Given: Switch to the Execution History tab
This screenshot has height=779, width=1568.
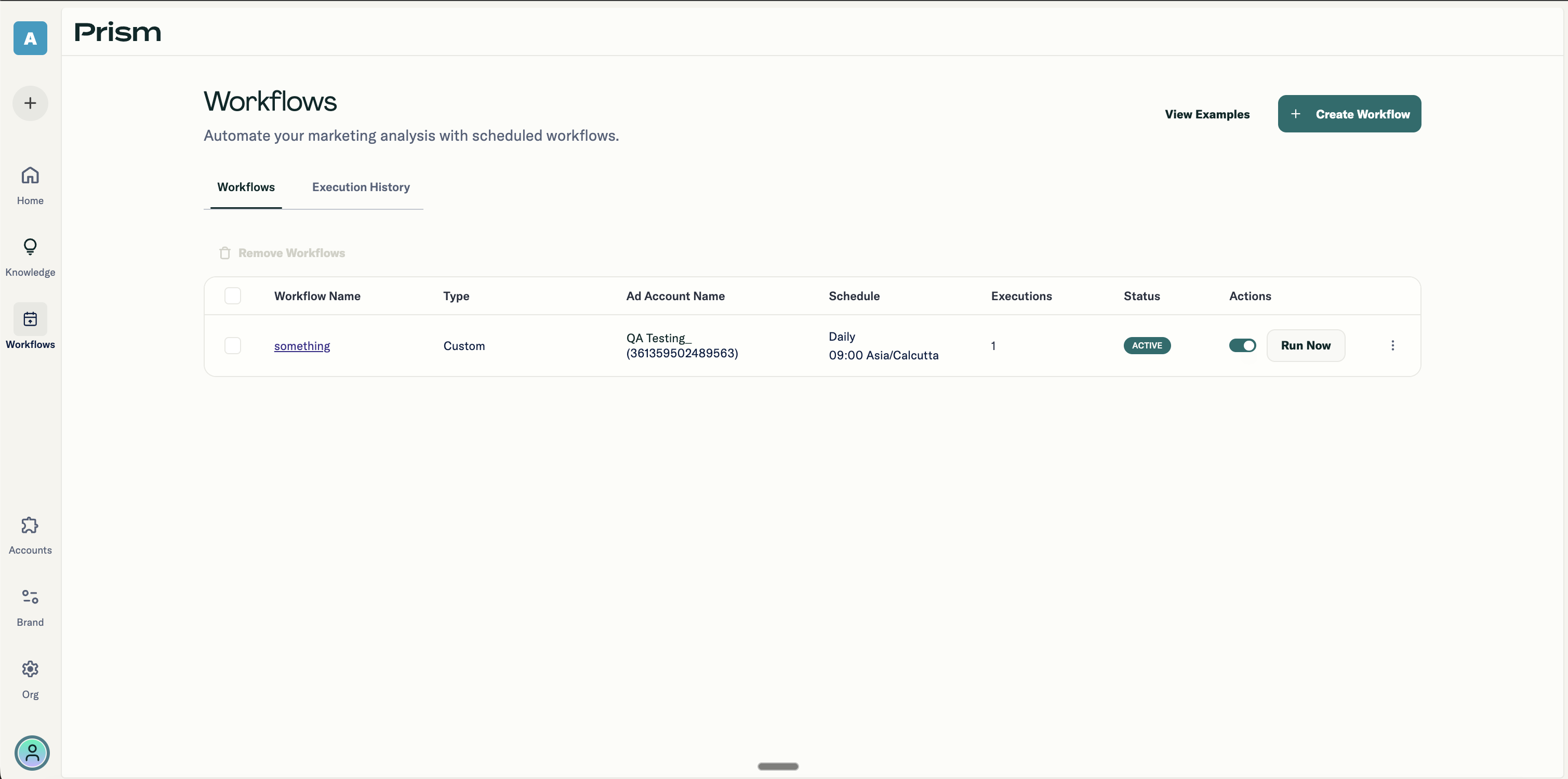Looking at the screenshot, I should coord(361,187).
